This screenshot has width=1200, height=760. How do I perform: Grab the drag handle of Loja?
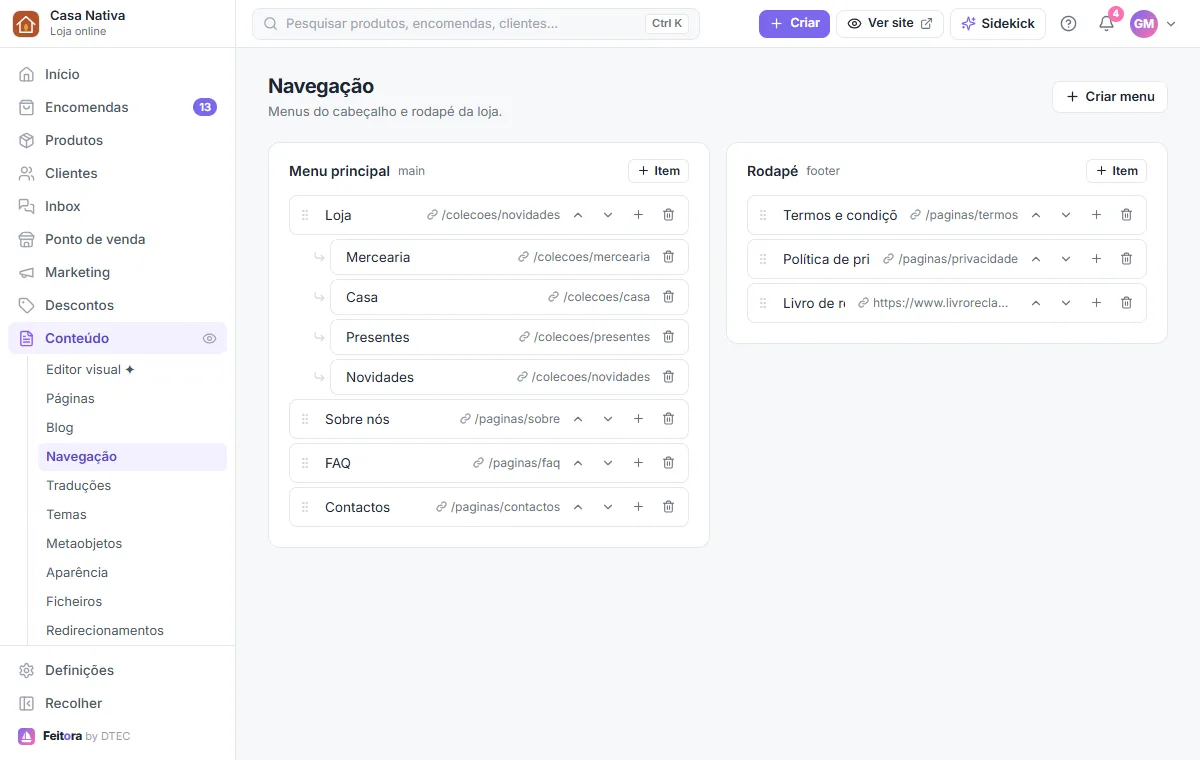[x=305, y=215]
